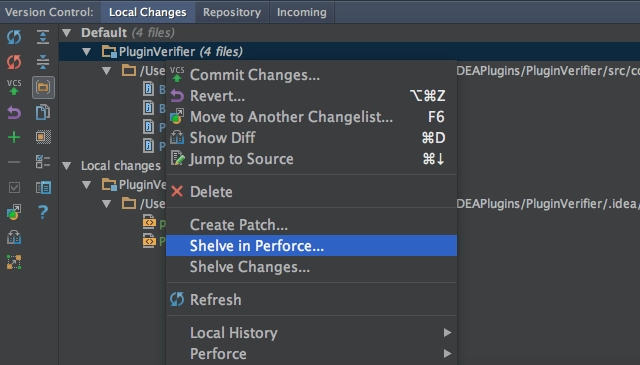Switch to the Incoming tab
The height and width of the screenshot is (365, 640).
(x=302, y=12)
